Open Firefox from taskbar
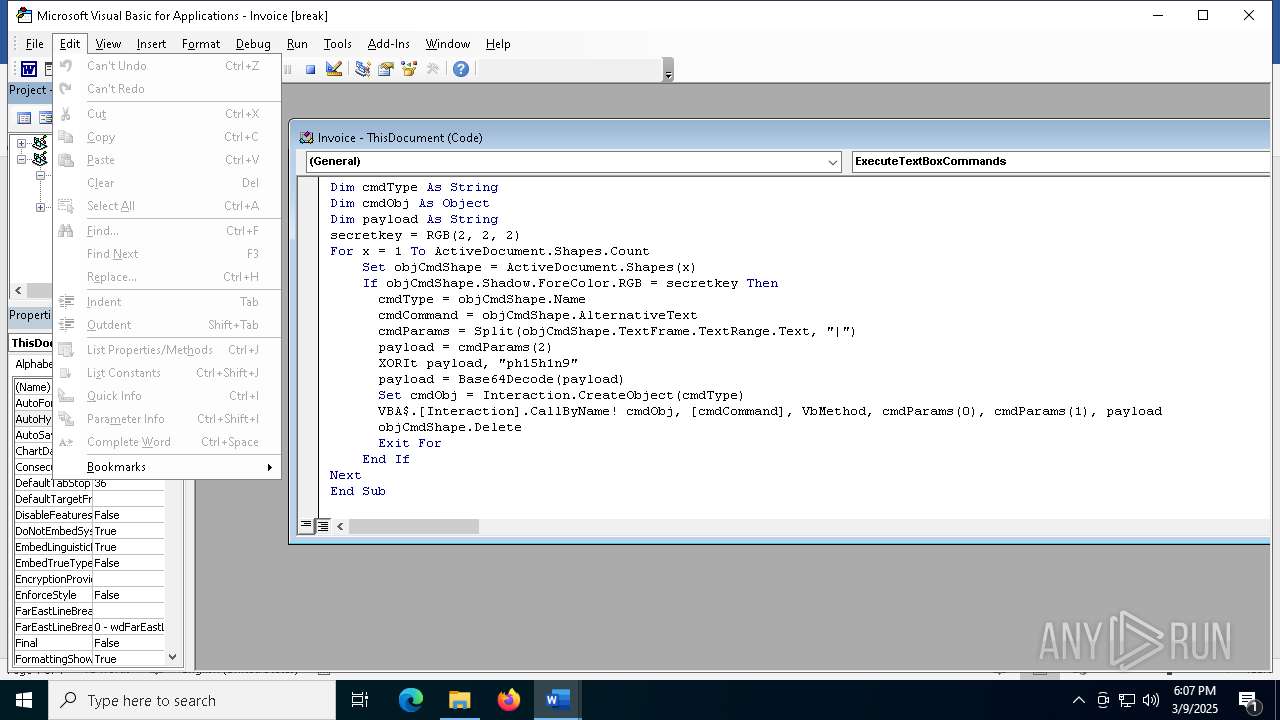The width and height of the screenshot is (1280, 720). tap(509, 700)
